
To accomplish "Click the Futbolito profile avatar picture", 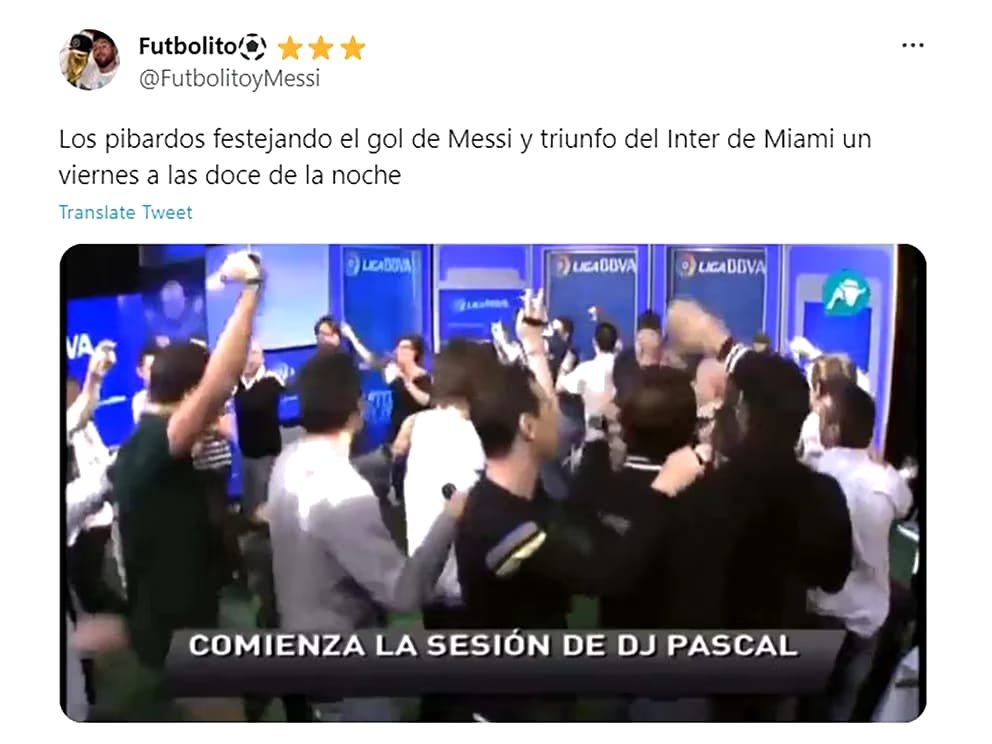I will click(89, 59).
